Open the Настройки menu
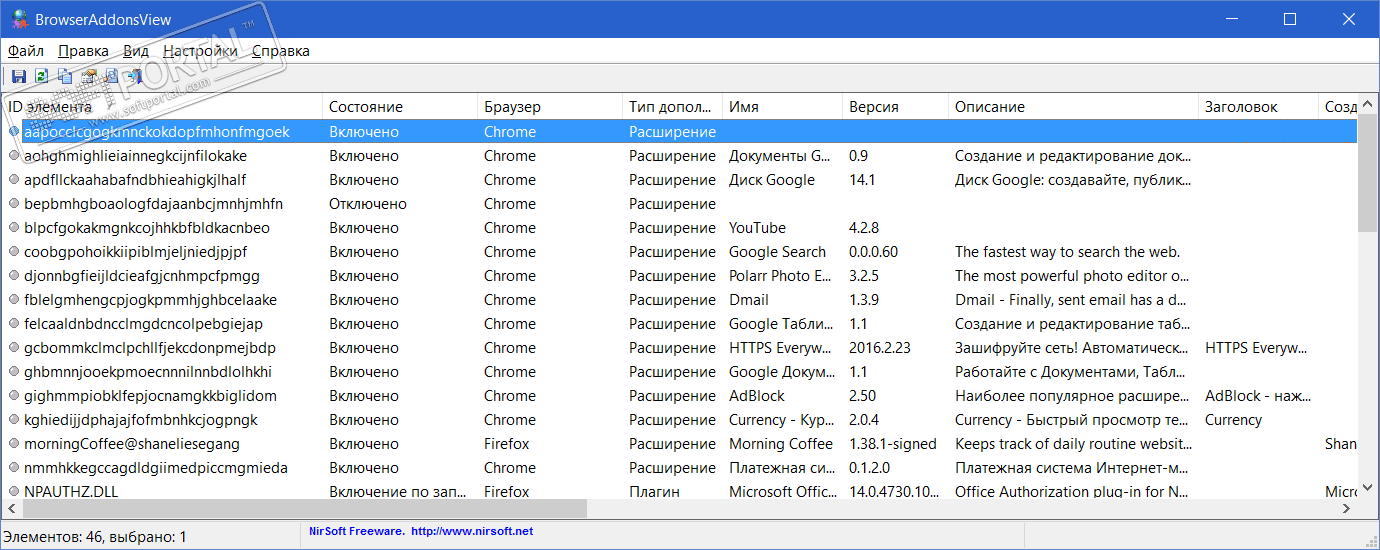 (x=200, y=51)
